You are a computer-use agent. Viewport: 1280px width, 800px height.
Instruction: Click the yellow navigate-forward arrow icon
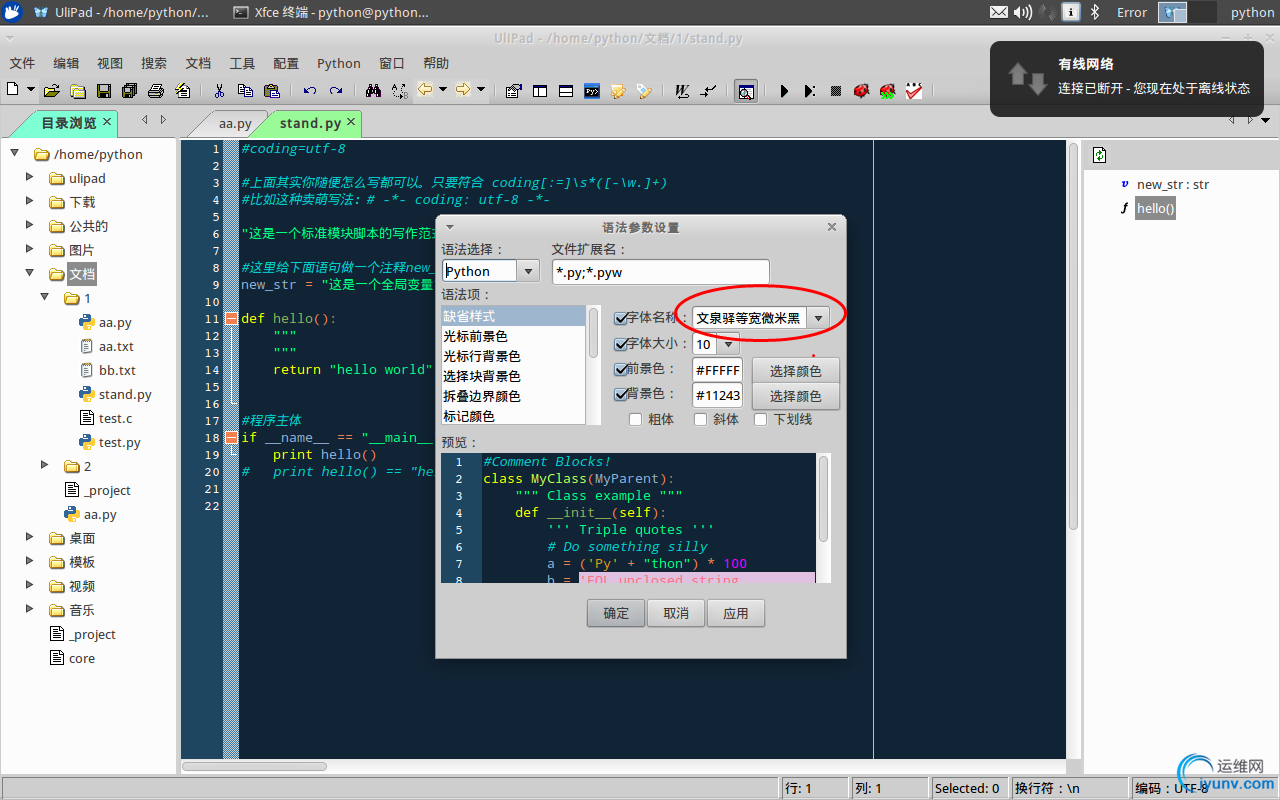click(463, 90)
